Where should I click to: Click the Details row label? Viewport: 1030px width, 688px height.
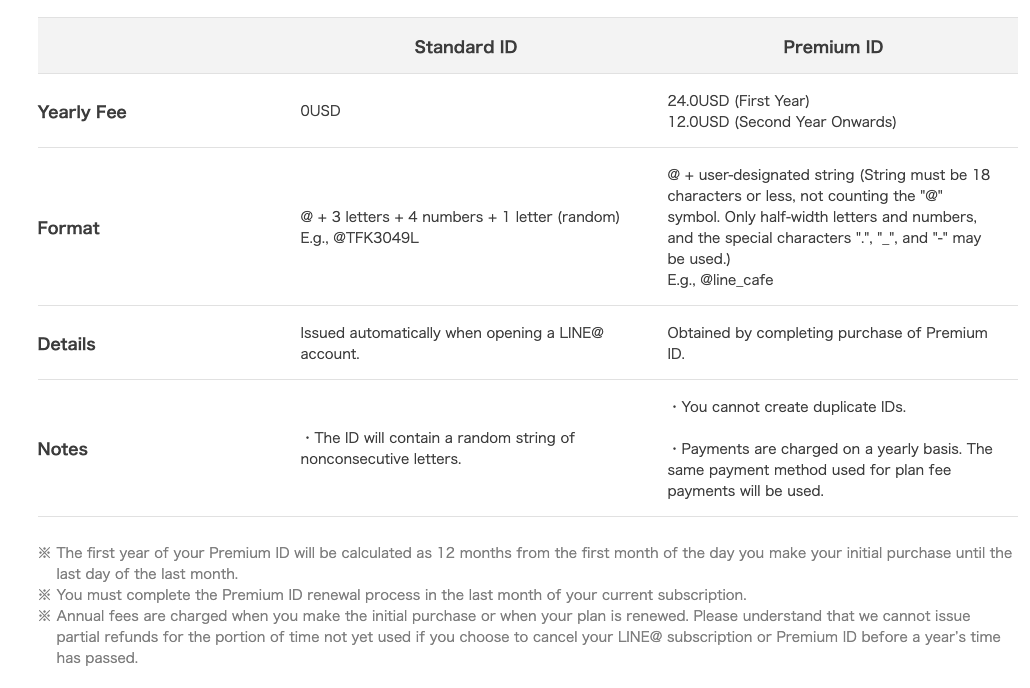click(67, 344)
